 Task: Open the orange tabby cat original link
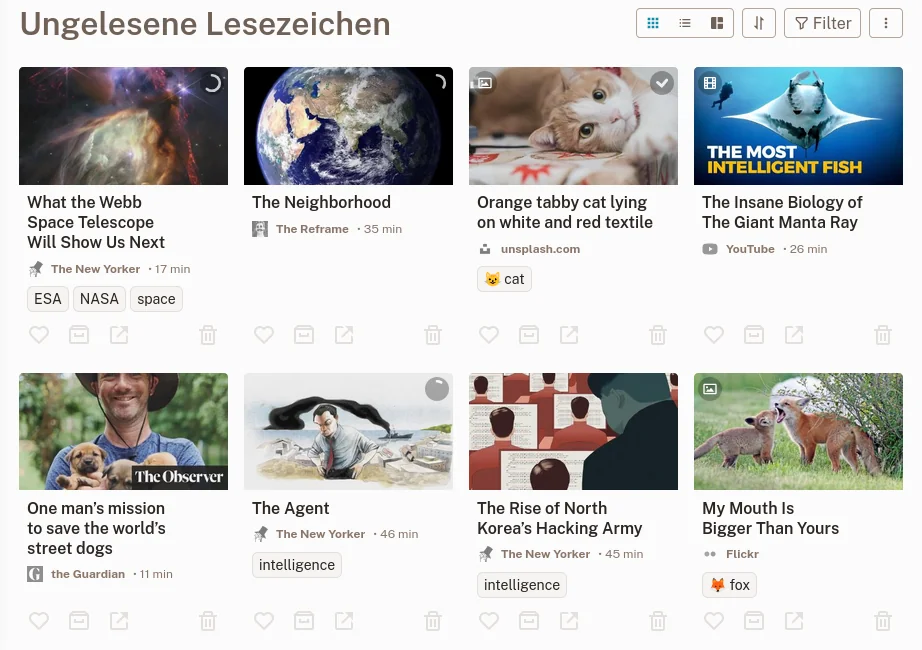click(x=569, y=335)
